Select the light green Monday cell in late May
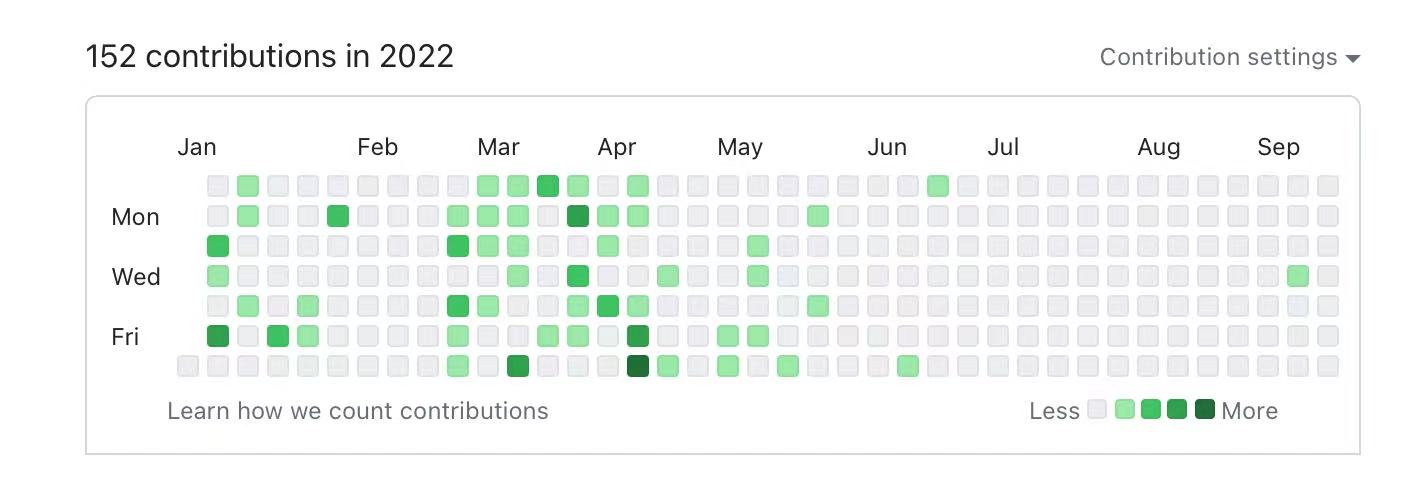1409x495 pixels. [818, 216]
